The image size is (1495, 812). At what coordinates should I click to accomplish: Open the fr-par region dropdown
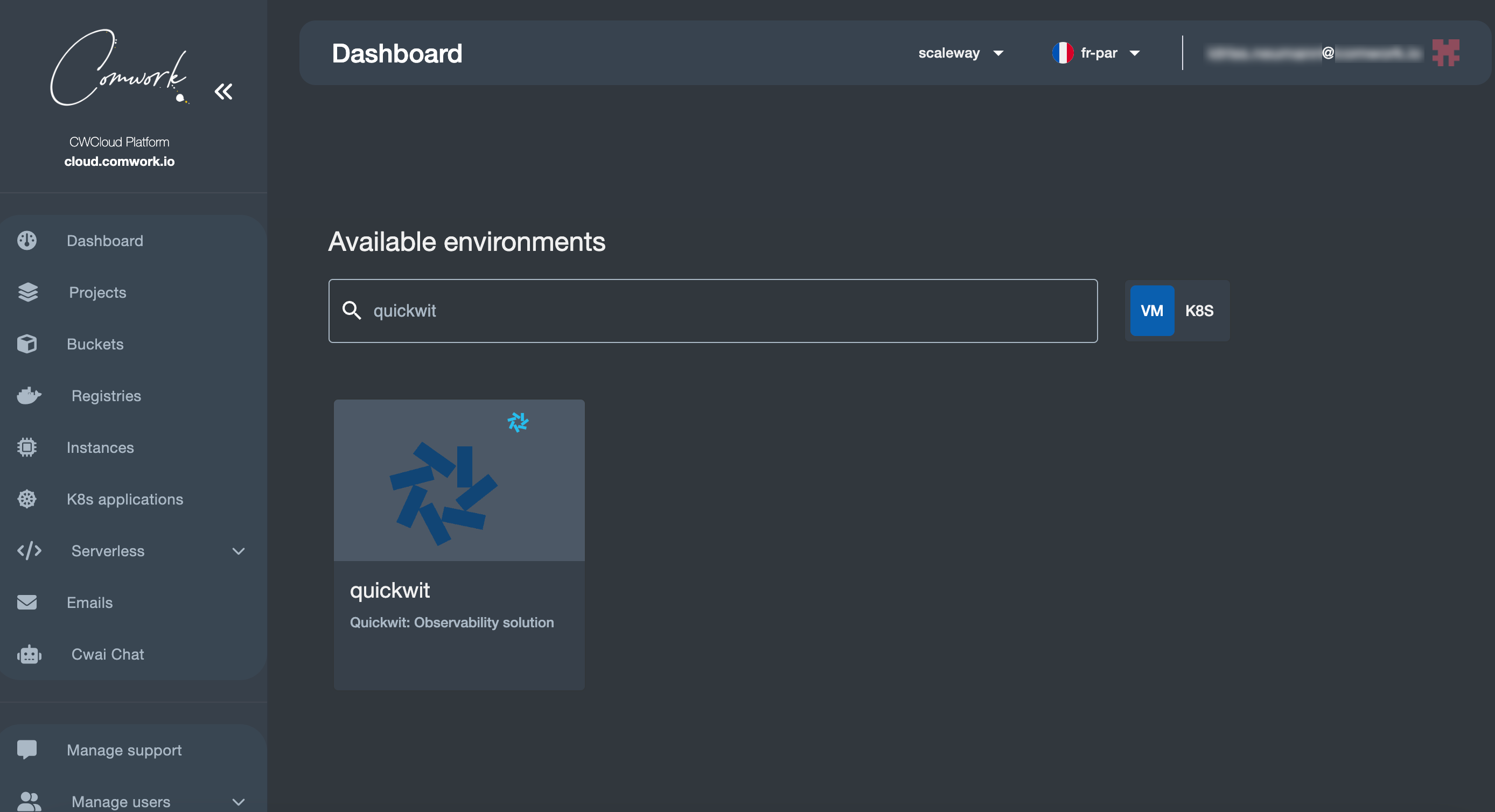[x=1096, y=53]
